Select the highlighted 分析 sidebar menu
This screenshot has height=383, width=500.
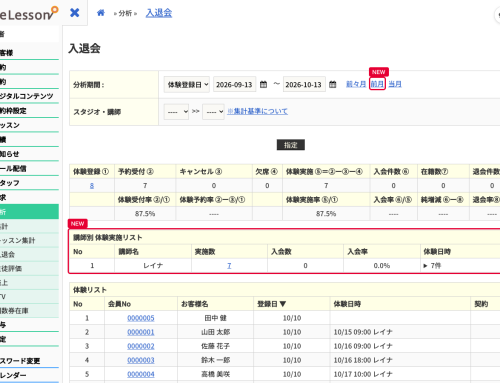pyautogui.click(x=29, y=212)
